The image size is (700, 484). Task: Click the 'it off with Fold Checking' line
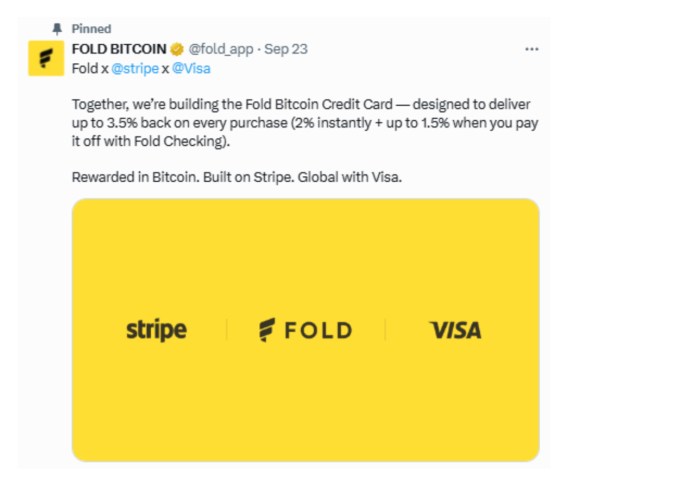(150, 141)
